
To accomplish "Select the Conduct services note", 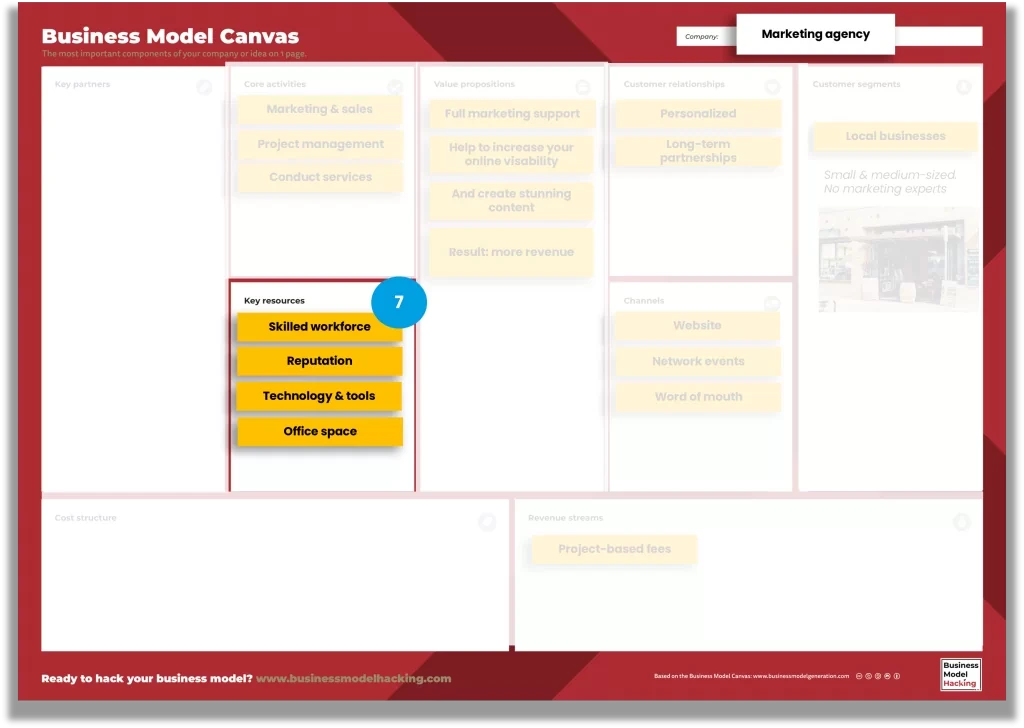I will point(319,178).
